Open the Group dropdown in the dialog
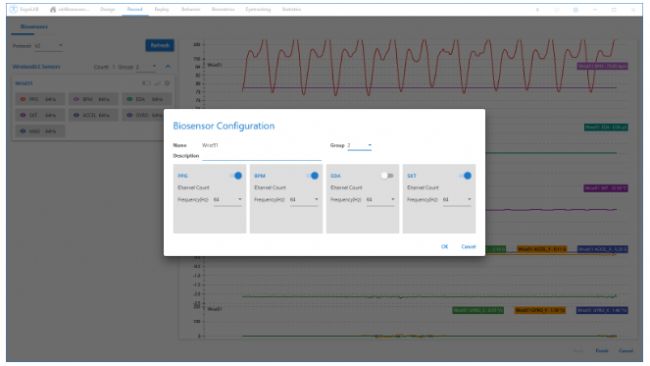Image resolution: width=650 pixels, height=366 pixels. tap(359, 145)
